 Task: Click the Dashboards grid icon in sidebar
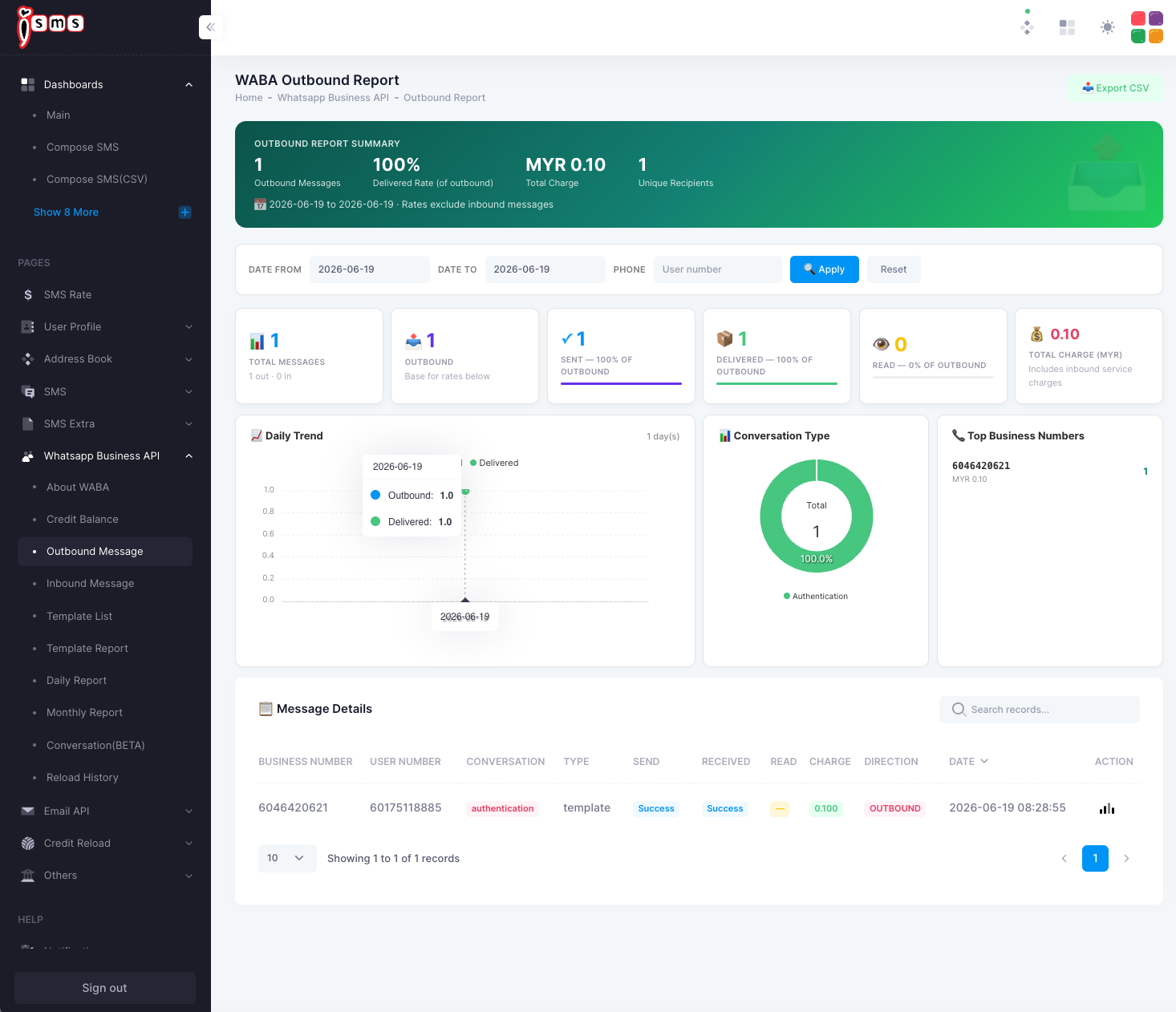coord(28,85)
